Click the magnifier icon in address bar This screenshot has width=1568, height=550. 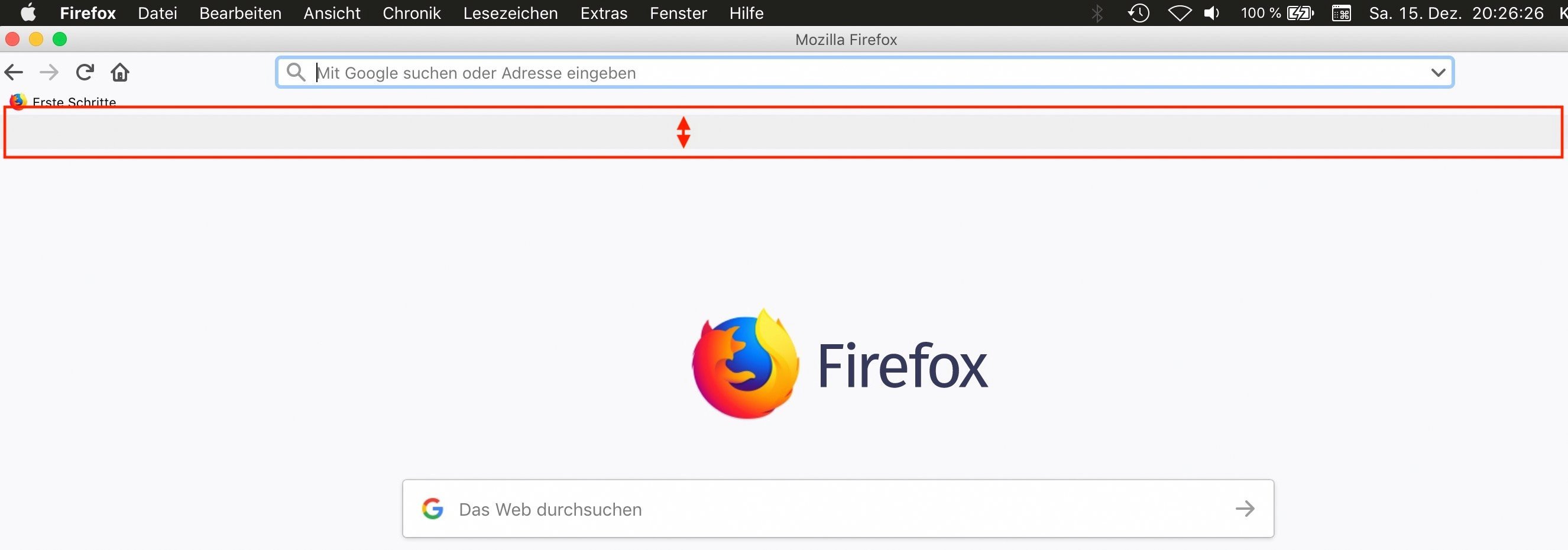pyautogui.click(x=296, y=72)
